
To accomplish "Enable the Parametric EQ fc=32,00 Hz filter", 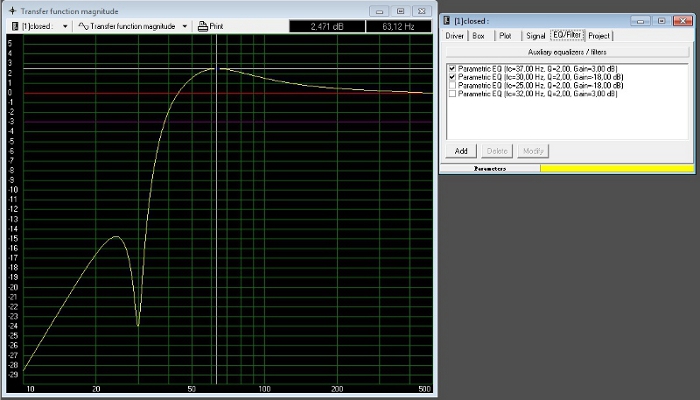I will 452,93.
